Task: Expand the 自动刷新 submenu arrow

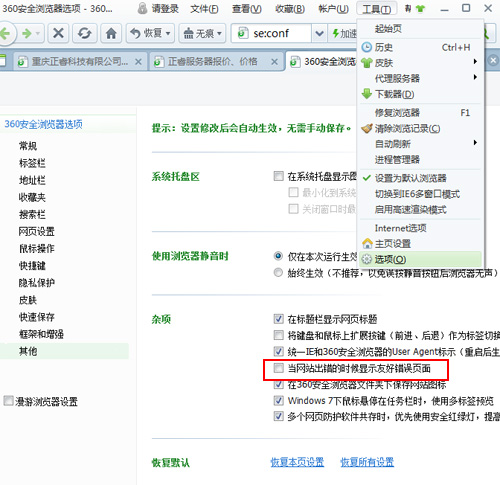Action: [x=475, y=143]
